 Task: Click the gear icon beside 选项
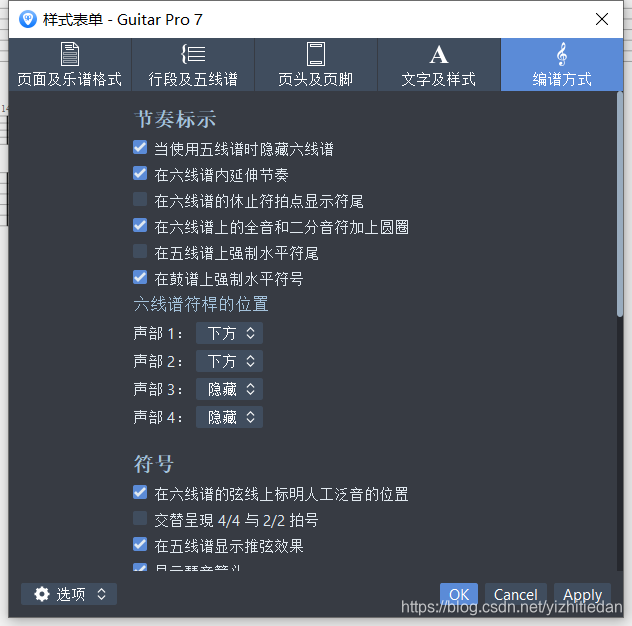tap(42, 594)
